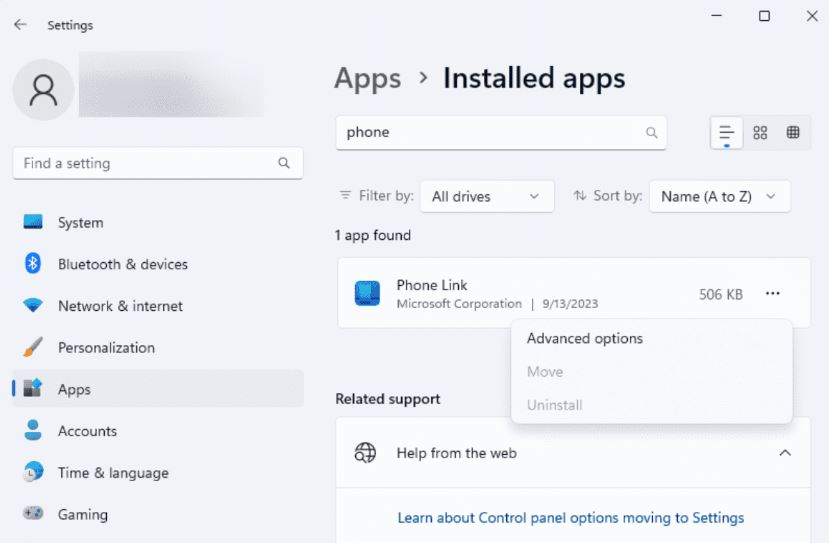829x543 pixels.
Task: Click the 506 KB size text
Action: coord(721,294)
